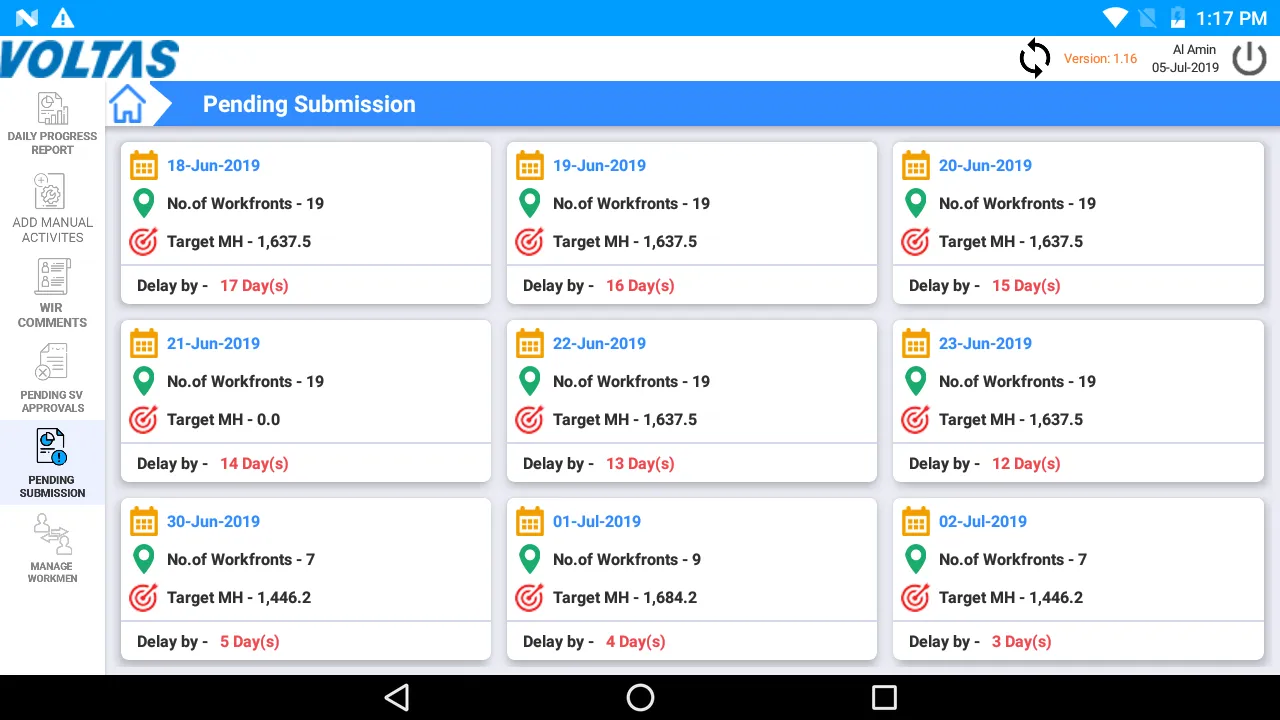Open the 22-Jun-2019 date link
Screen dimensions: 1280x720
point(599,344)
